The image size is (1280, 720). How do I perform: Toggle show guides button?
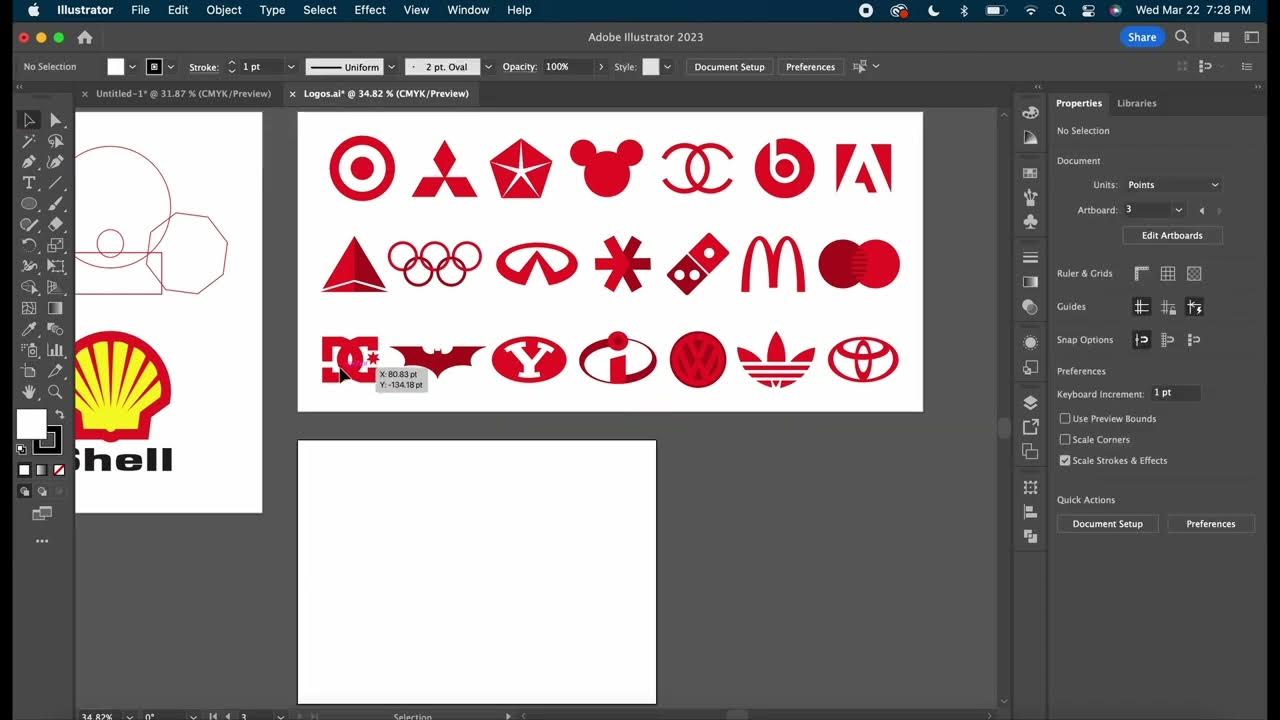(1142, 307)
